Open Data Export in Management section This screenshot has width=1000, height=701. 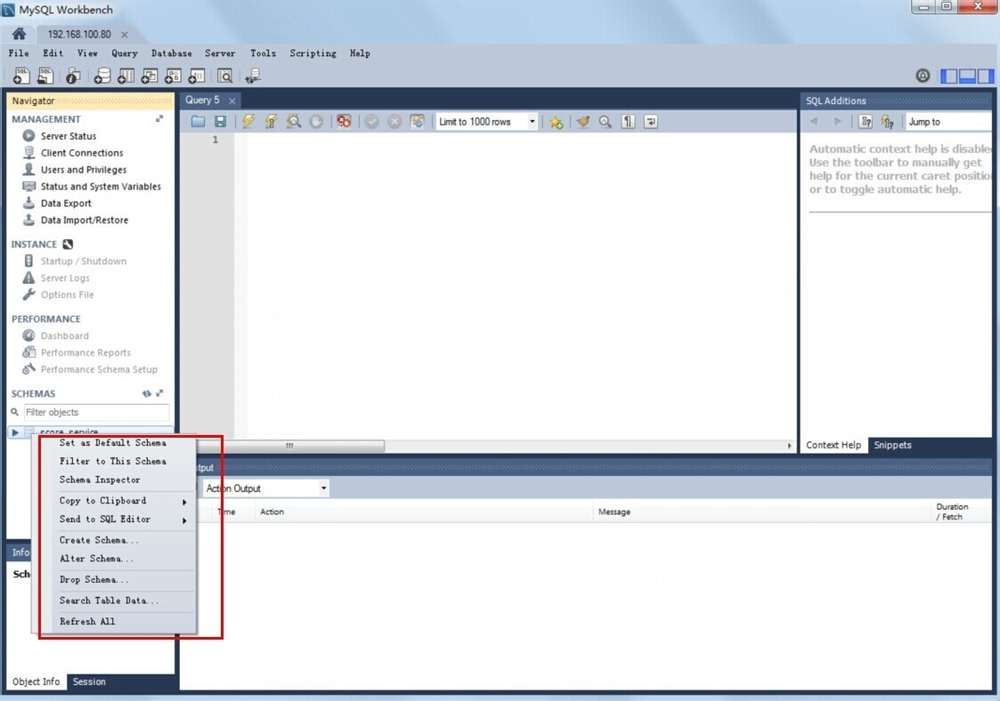pyautogui.click(x=66, y=203)
